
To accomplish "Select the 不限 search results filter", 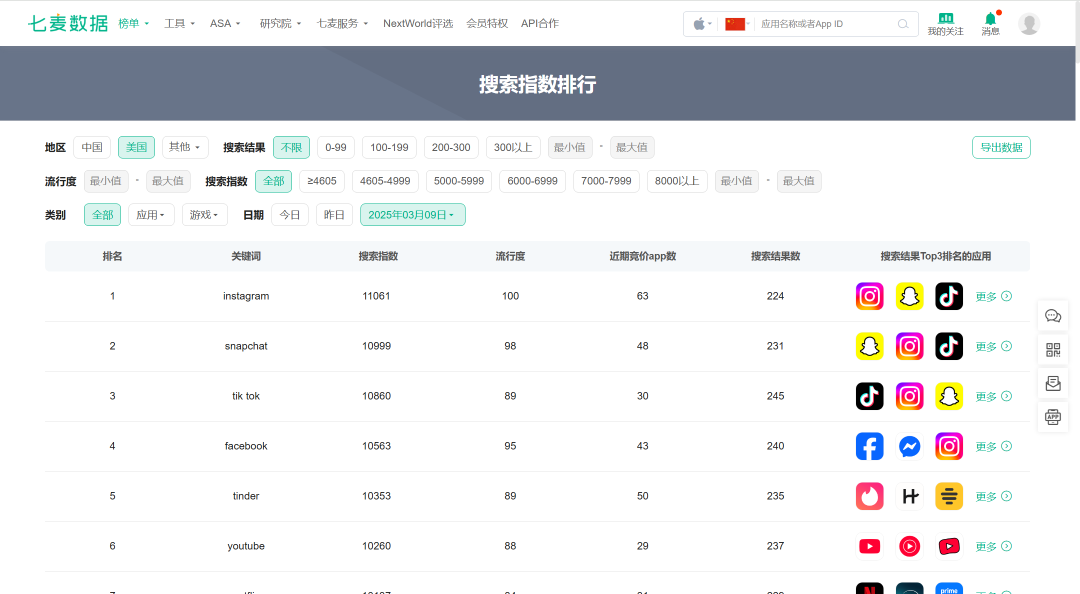I will pos(291,147).
